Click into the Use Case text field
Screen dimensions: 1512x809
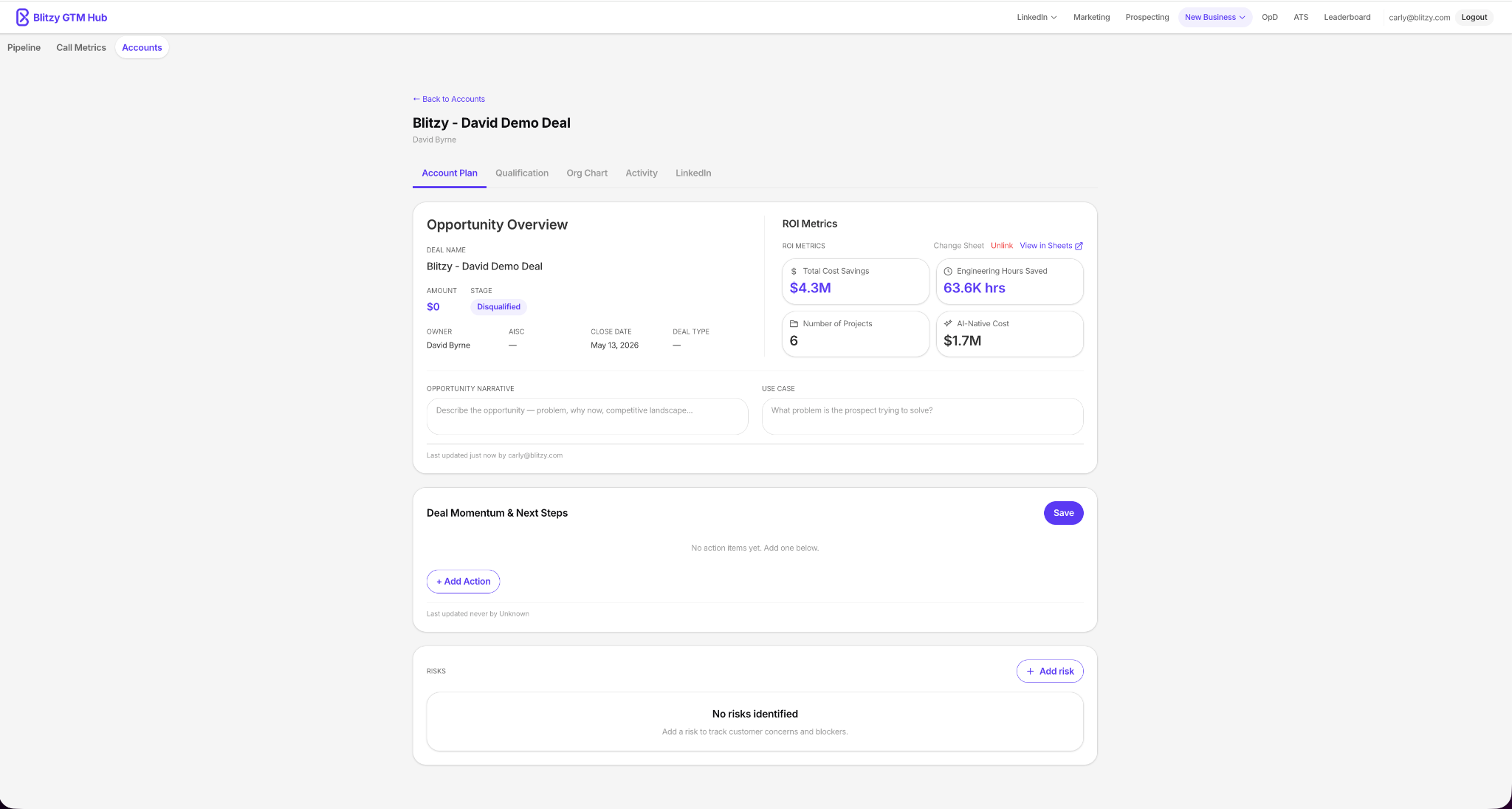pos(922,416)
